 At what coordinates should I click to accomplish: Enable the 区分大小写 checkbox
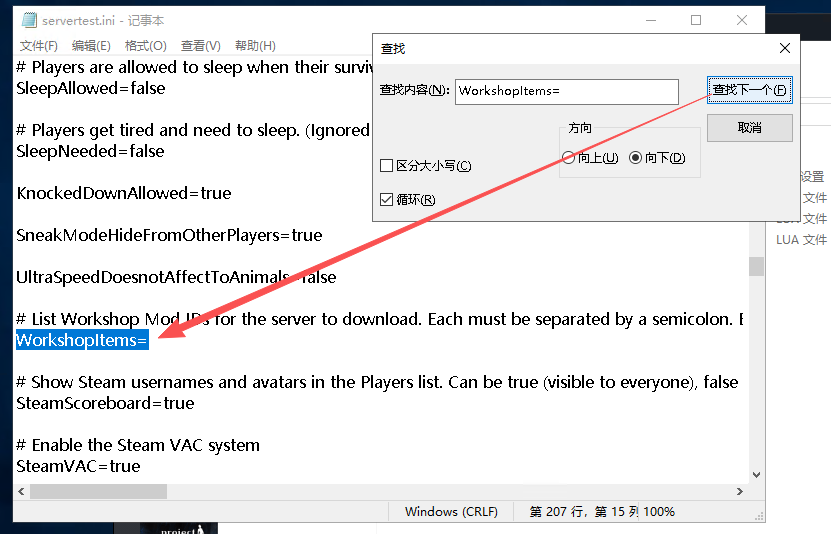coord(387,166)
